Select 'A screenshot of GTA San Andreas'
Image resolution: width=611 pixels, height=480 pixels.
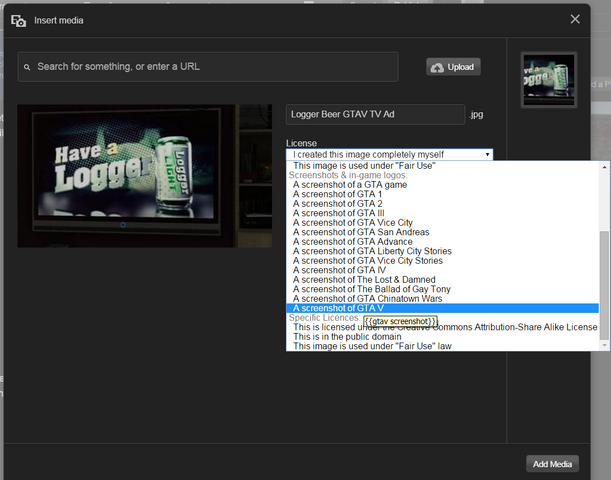(x=443, y=232)
